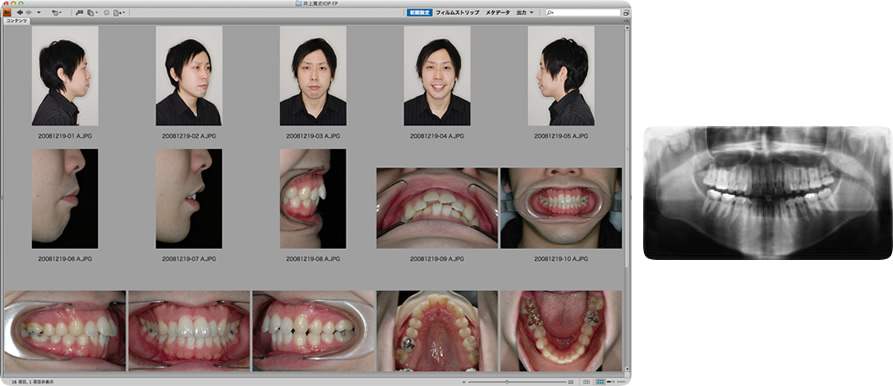Select thumbnail 20081219-04 A.JPG smiling portrait
This screenshot has height=386, width=893.
click(437, 76)
